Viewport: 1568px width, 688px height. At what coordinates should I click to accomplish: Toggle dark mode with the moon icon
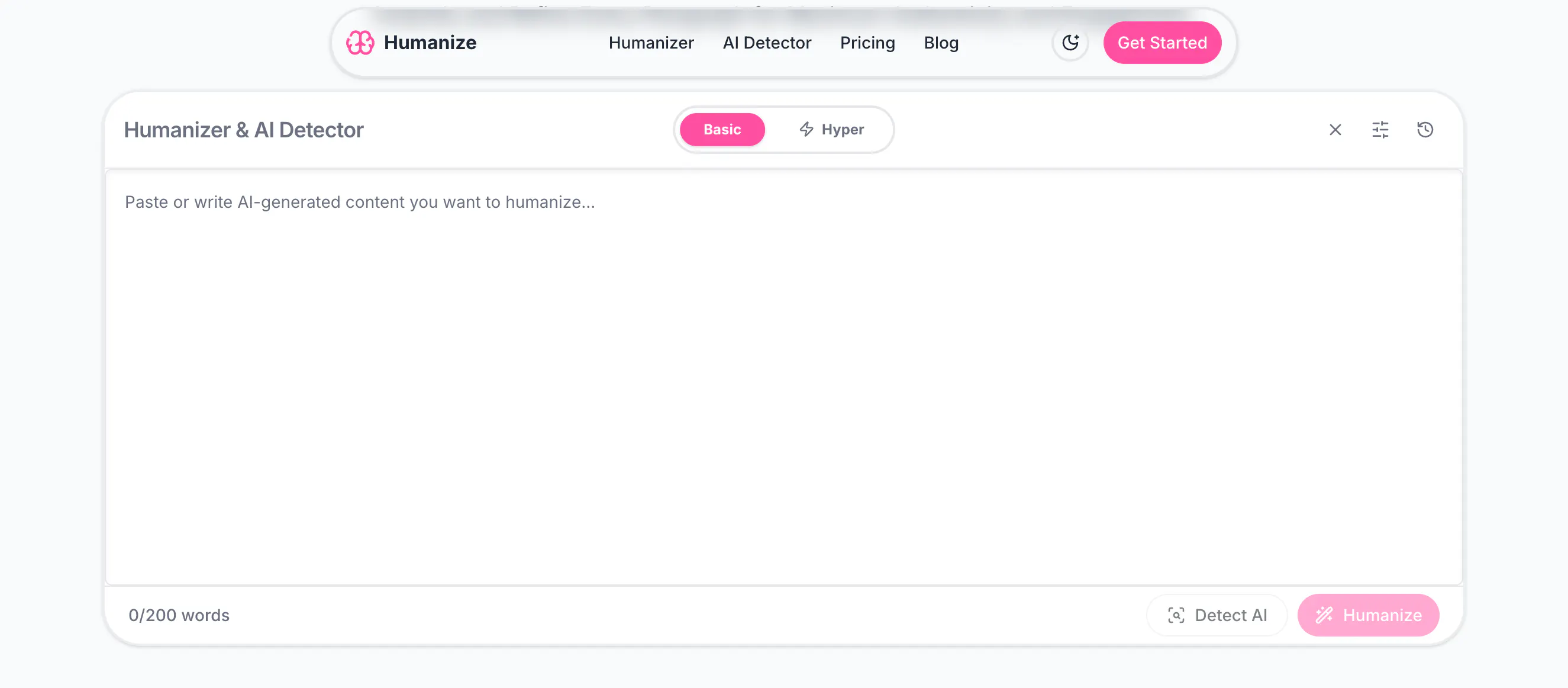pyautogui.click(x=1070, y=43)
